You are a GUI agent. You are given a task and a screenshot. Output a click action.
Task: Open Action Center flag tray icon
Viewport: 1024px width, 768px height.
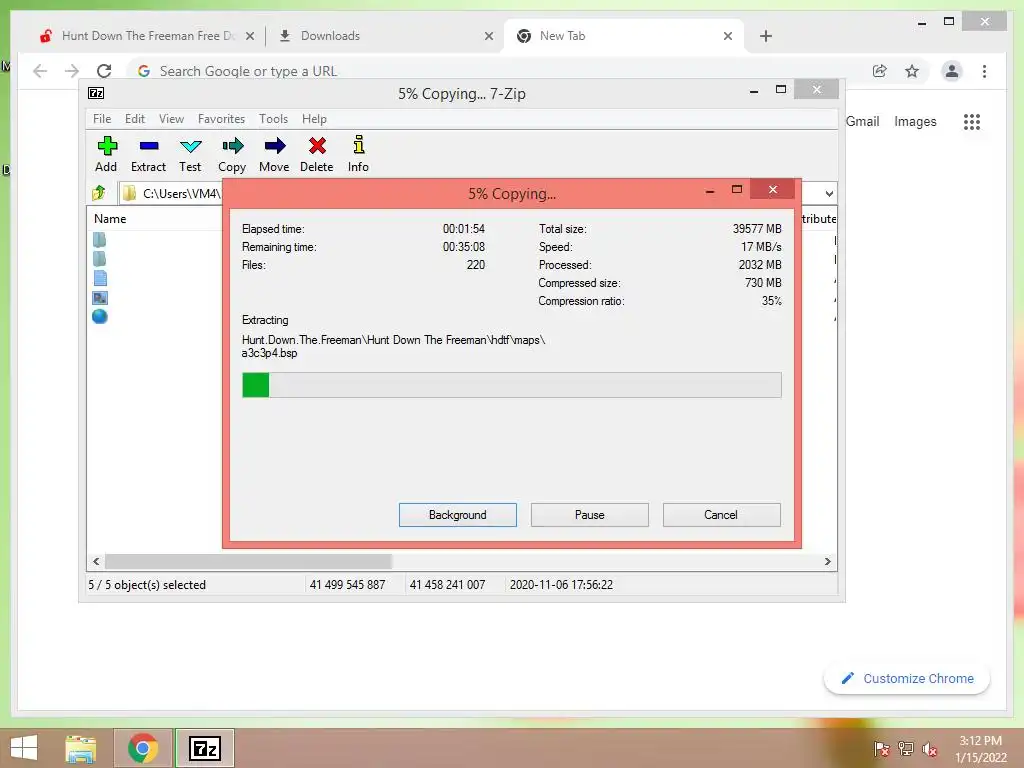(x=881, y=749)
